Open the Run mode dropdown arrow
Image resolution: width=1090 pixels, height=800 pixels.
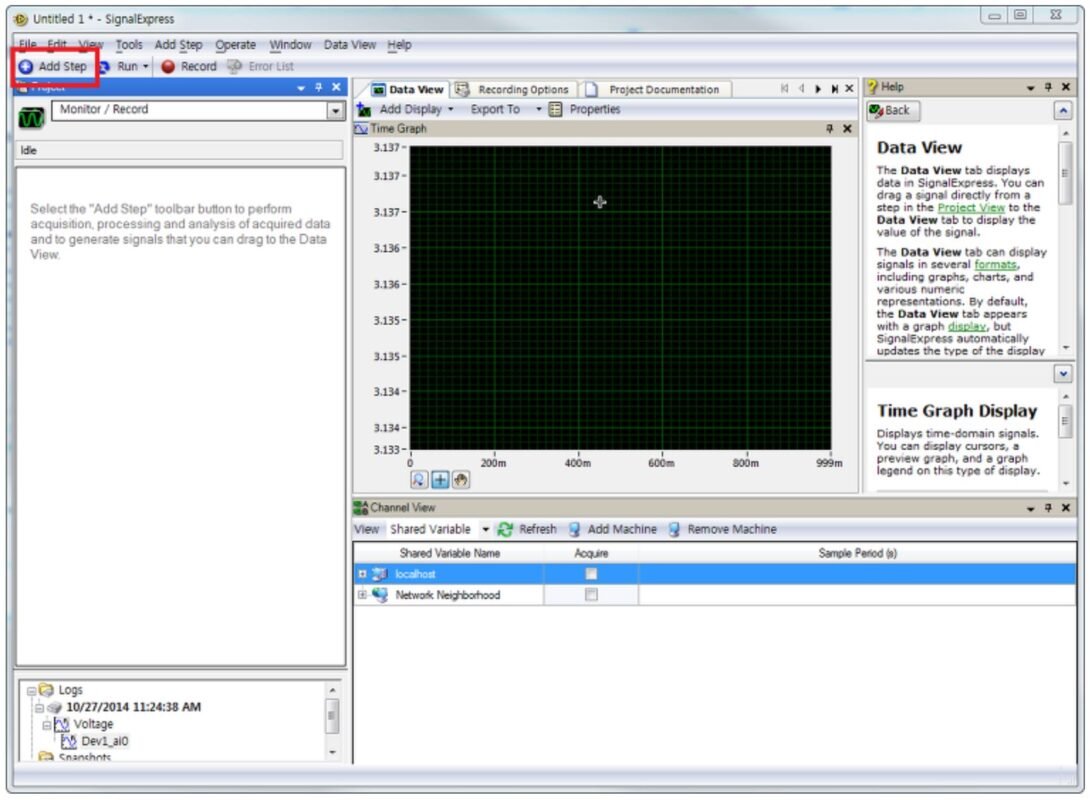click(x=145, y=67)
